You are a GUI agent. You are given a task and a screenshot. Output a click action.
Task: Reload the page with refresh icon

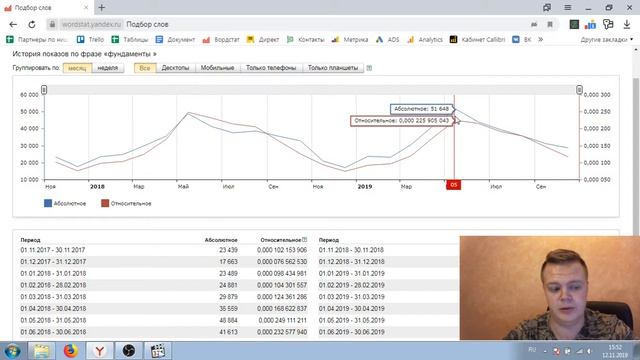32,24
